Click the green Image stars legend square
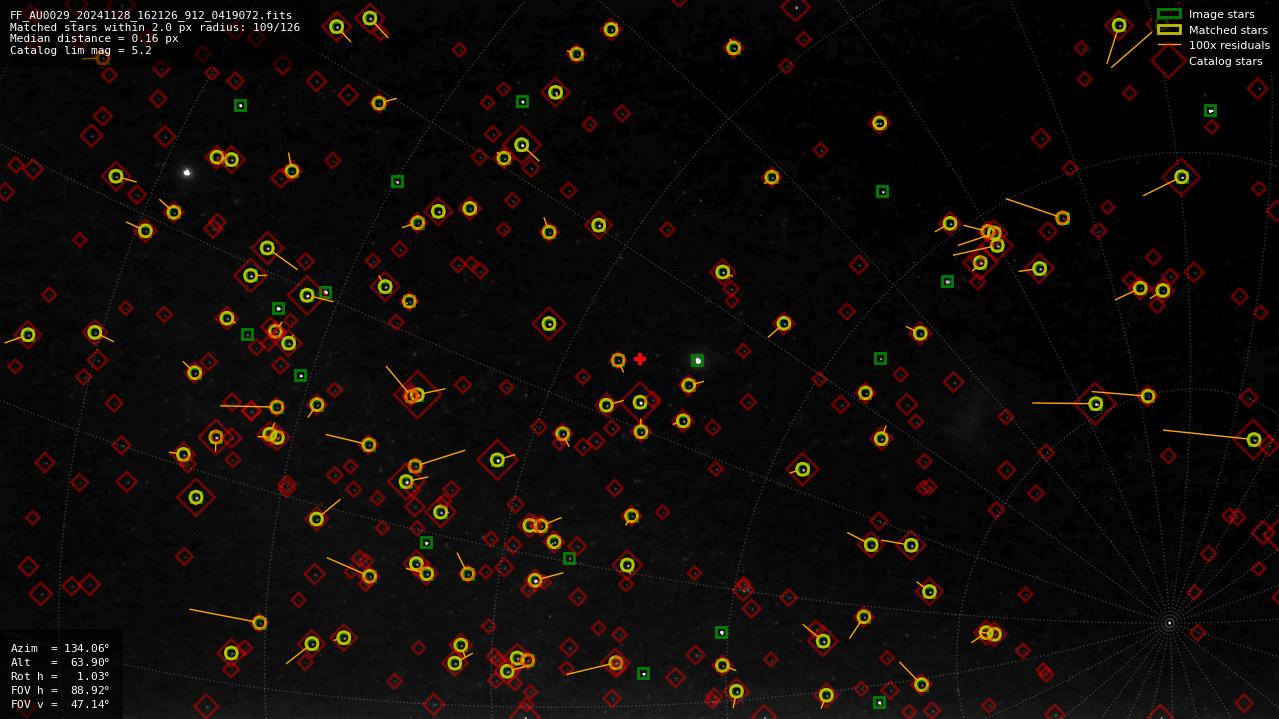This screenshot has width=1279, height=719. coord(1169,14)
